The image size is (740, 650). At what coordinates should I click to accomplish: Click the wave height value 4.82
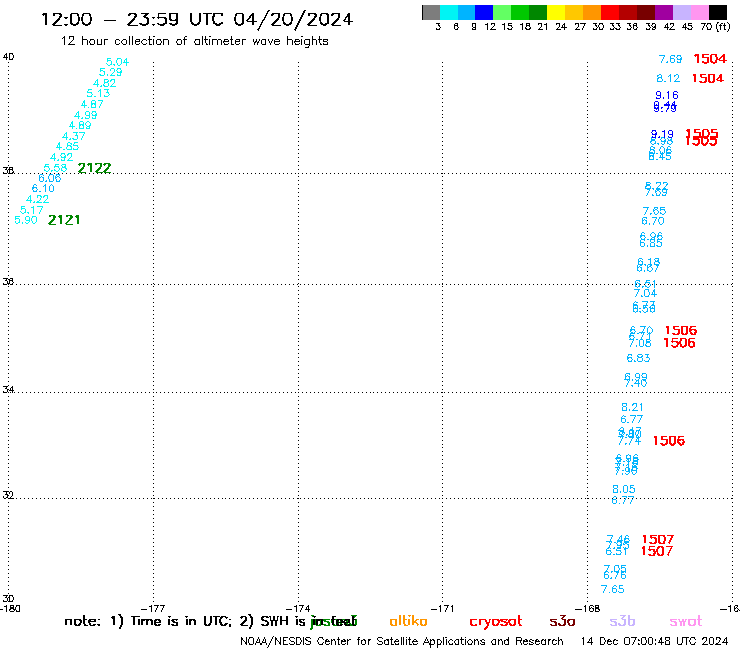[104, 83]
